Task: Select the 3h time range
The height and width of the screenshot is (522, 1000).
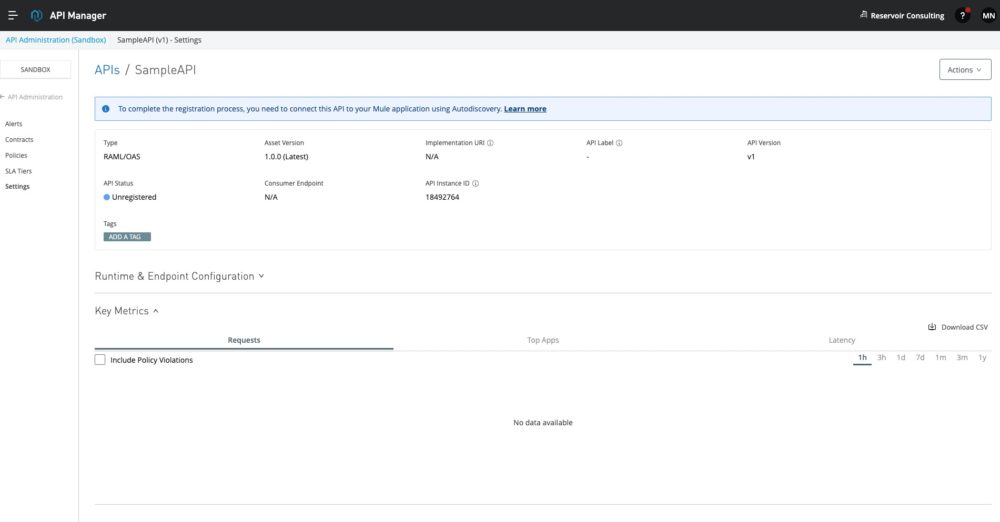Action: pos(881,358)
